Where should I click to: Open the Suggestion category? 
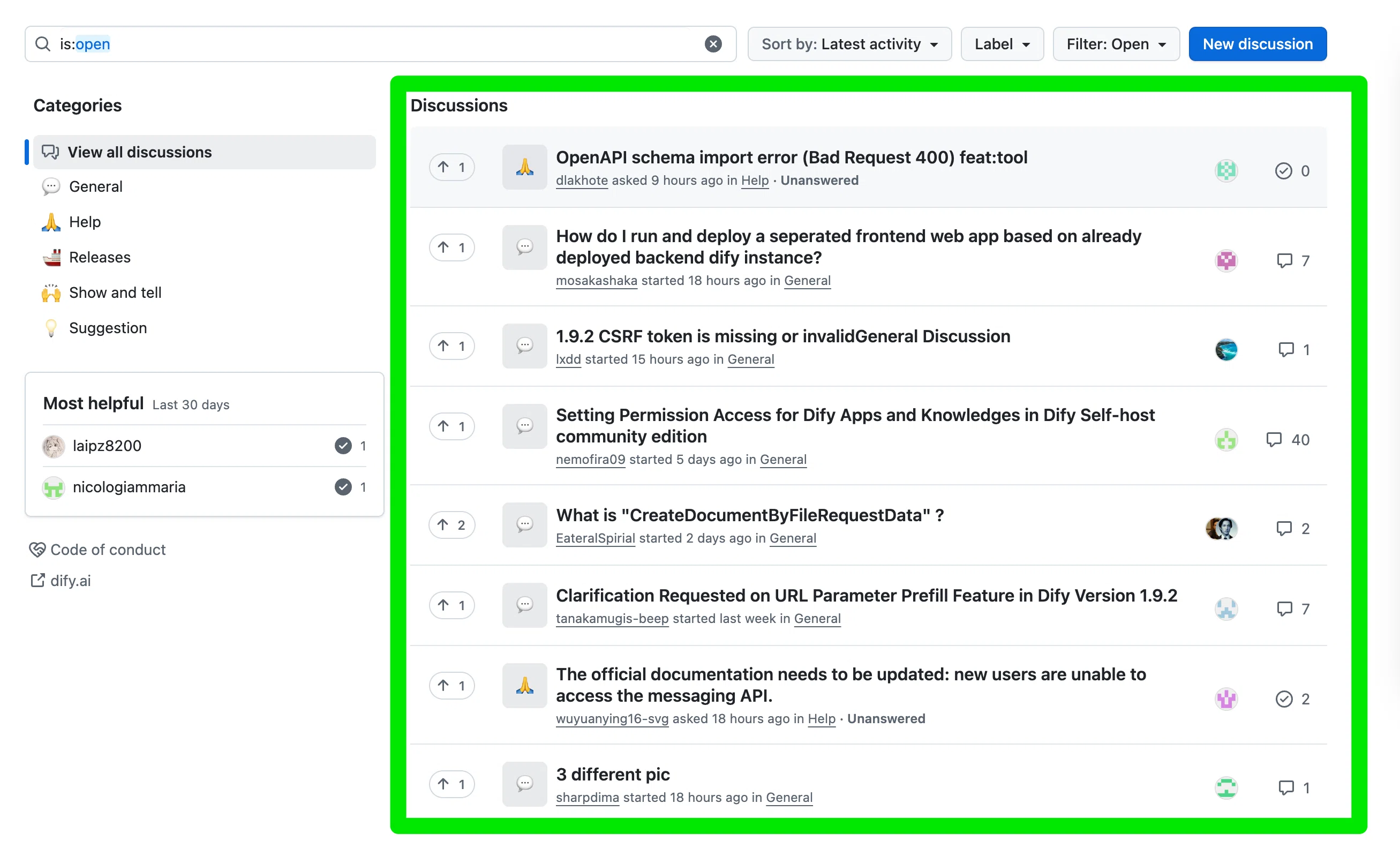[x=108, y=328]
